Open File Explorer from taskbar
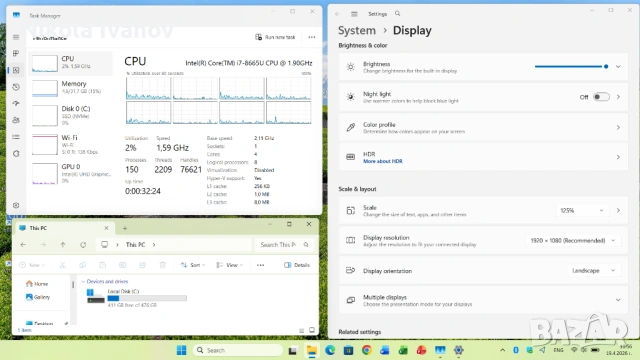640x360 pixels. (x=312, y=350)
